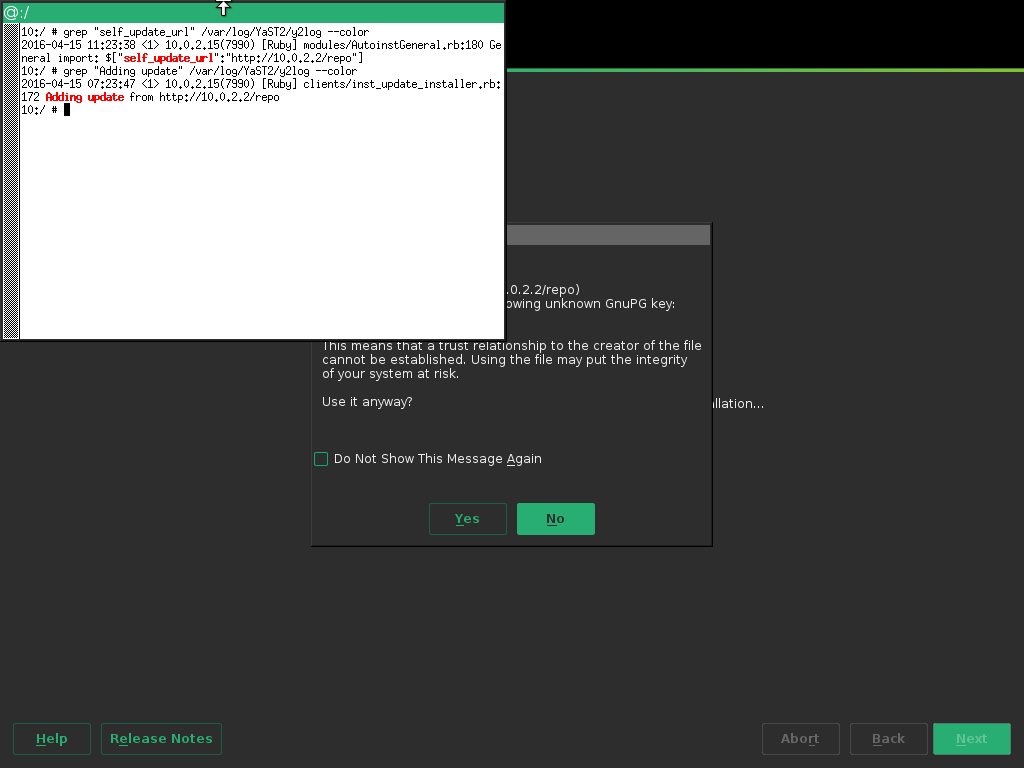
Task: Click red highlighted self_update_url text
Action: coord(169,58)
